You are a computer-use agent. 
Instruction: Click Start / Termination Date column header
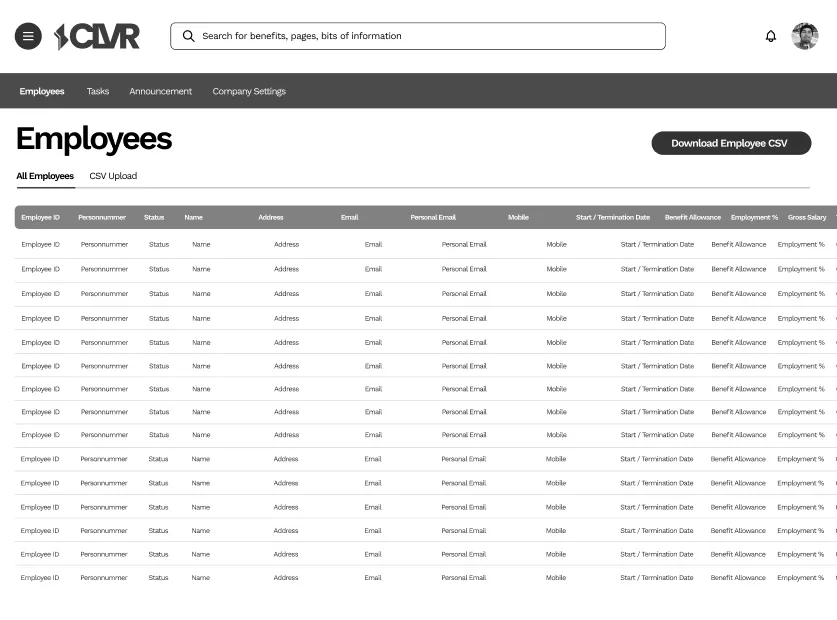tap(613, 217)
